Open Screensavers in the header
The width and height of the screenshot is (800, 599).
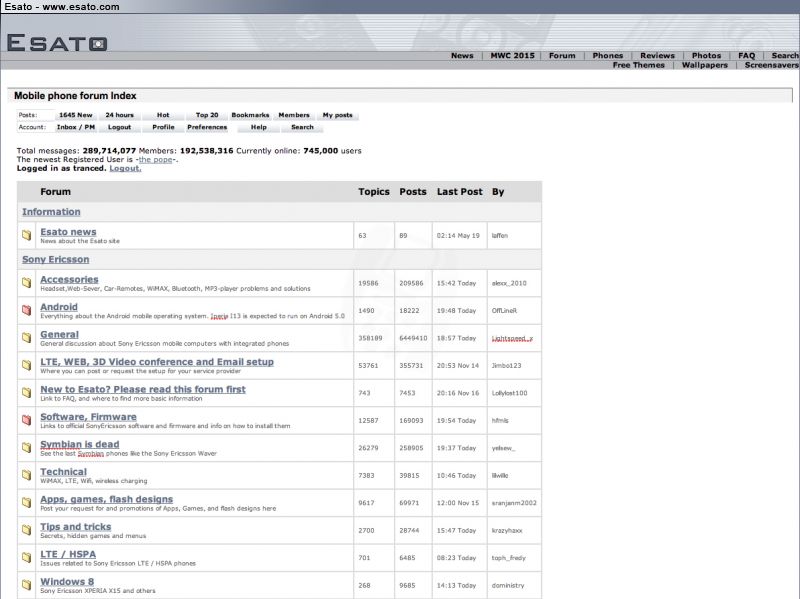click(x=771, y=65)
